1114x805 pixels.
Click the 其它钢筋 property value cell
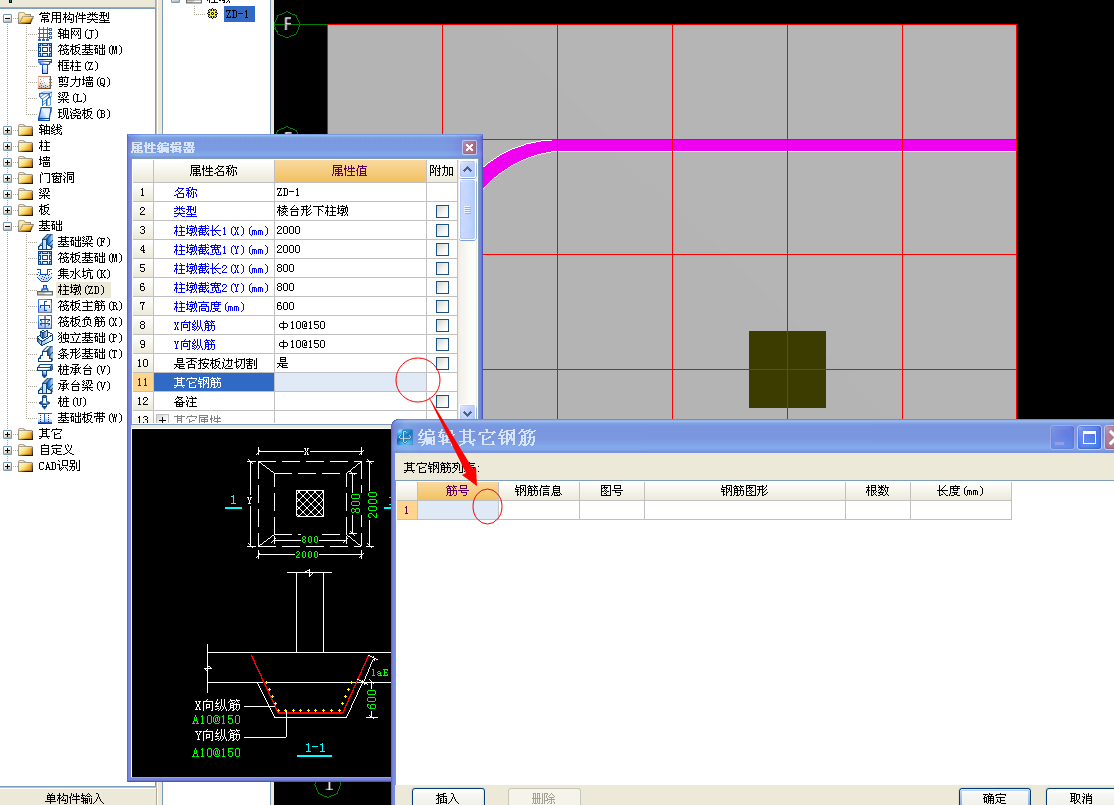coord(350,382)
